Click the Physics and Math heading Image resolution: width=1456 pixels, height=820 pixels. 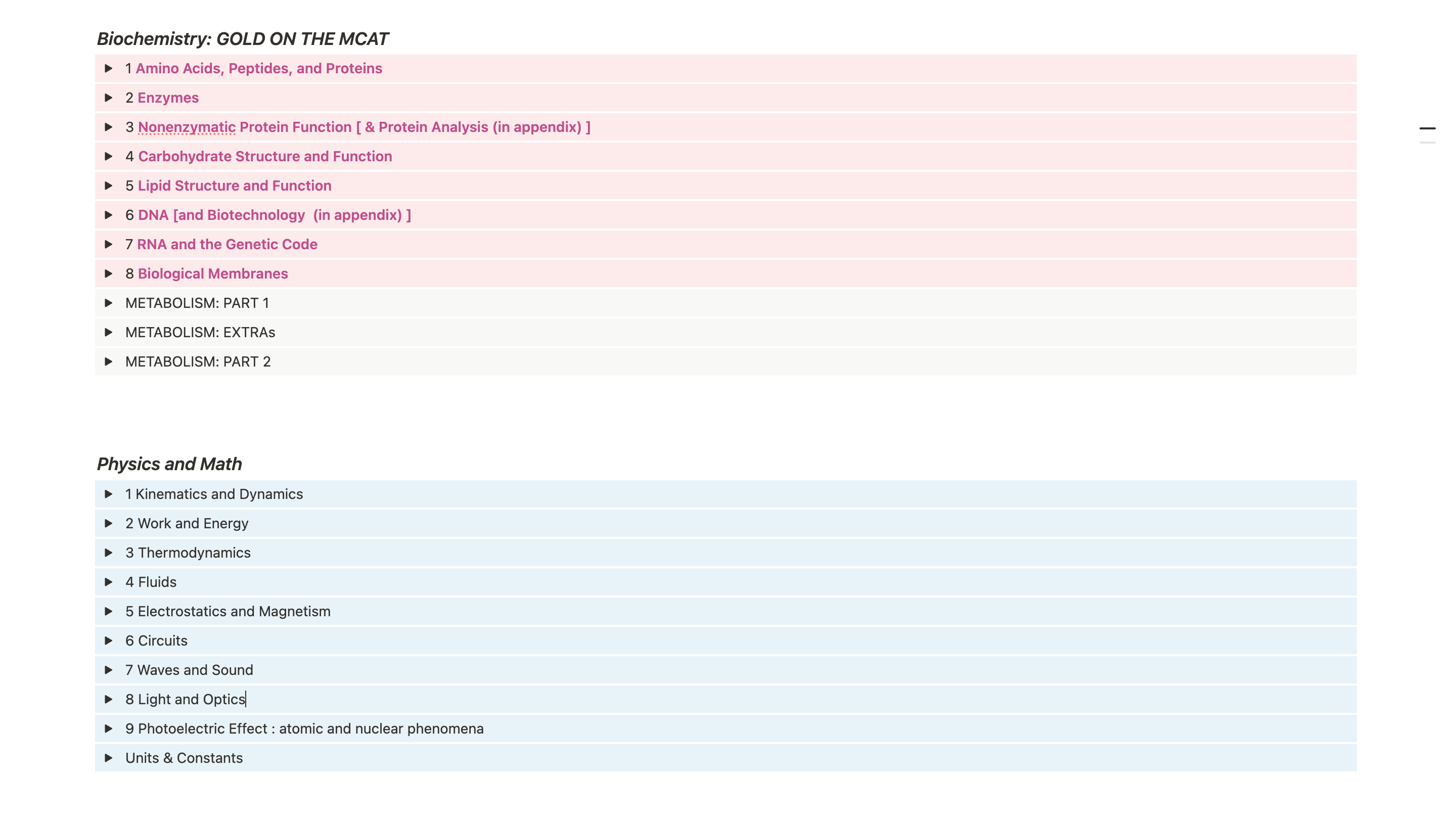[x=169, y=464]
